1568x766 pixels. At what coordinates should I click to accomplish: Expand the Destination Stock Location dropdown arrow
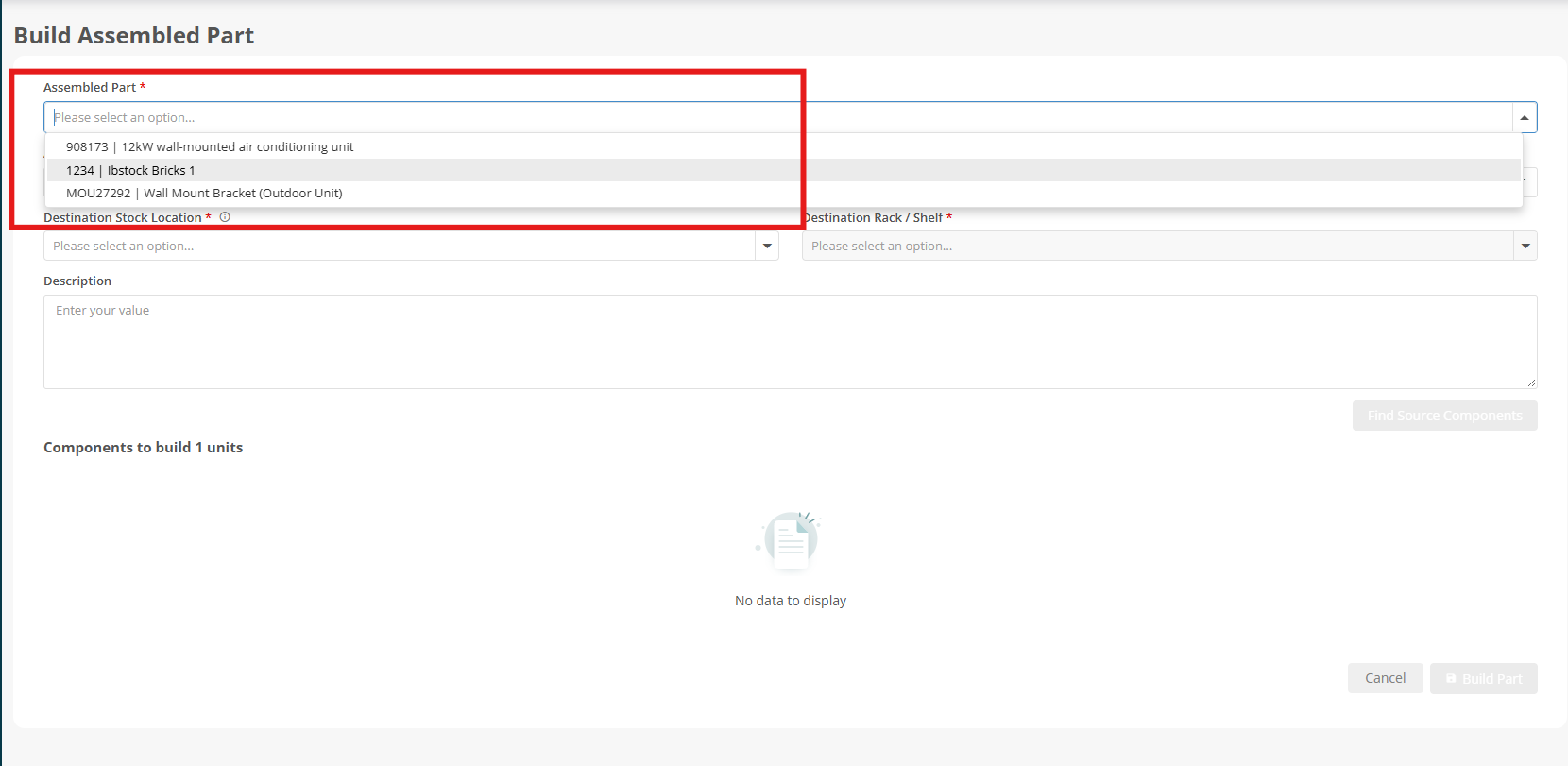(767, 247)
